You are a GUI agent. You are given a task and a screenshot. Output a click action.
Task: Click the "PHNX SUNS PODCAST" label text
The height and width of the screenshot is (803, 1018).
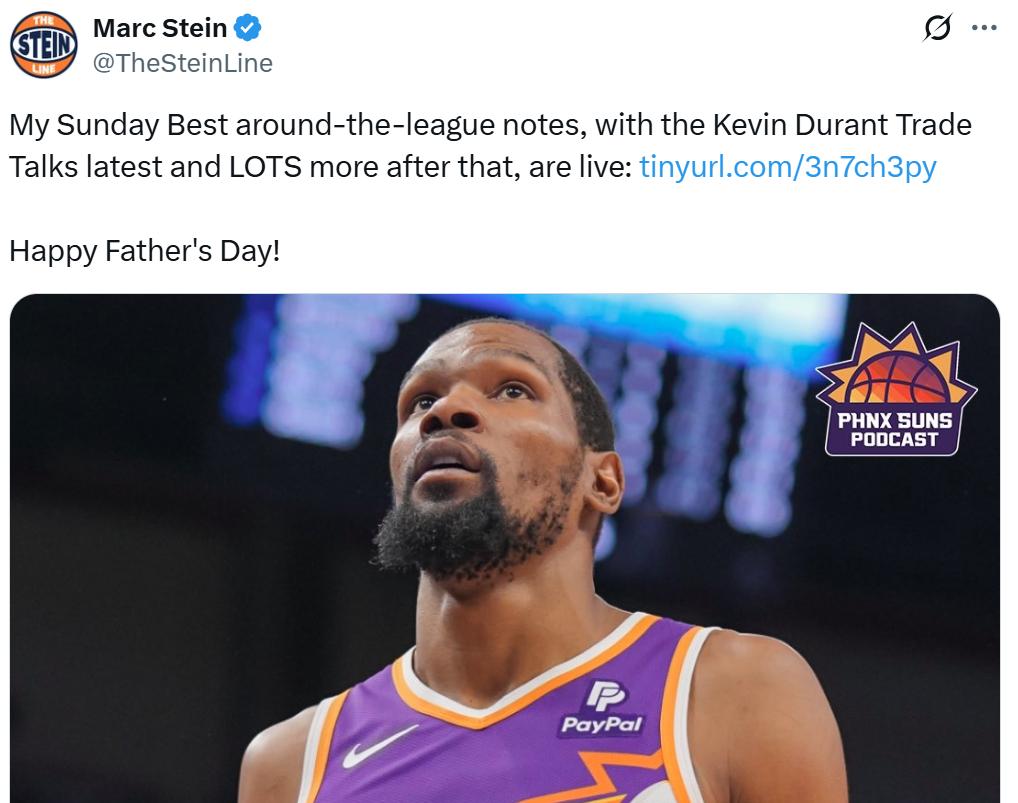point(895,430)
